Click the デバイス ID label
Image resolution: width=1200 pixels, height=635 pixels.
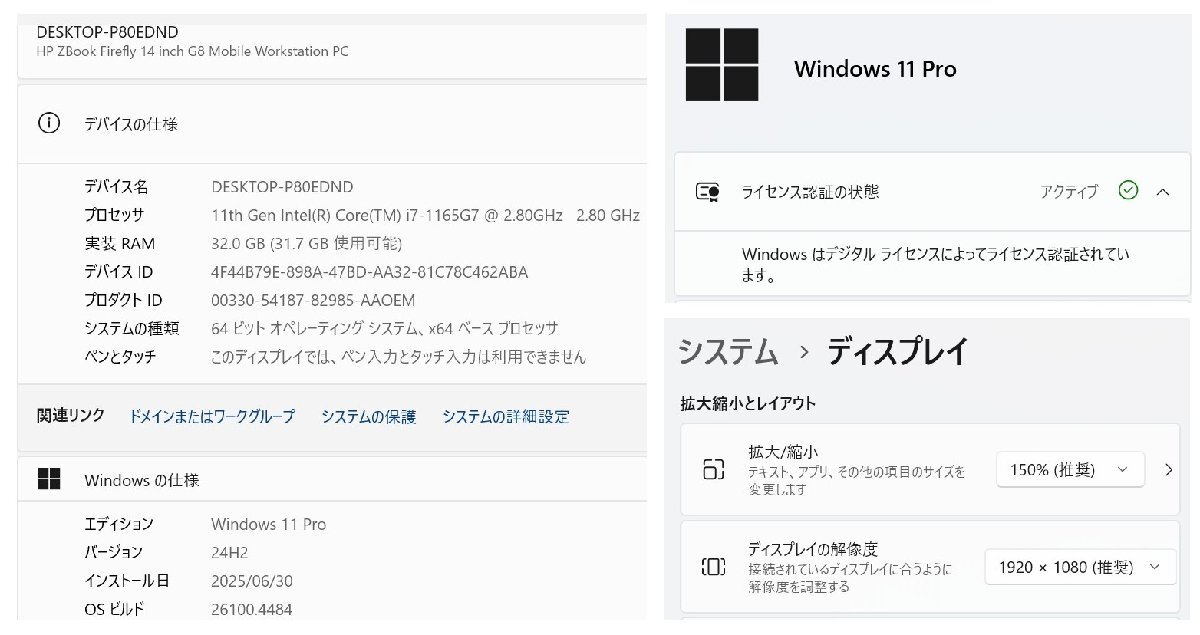(118, 272)
